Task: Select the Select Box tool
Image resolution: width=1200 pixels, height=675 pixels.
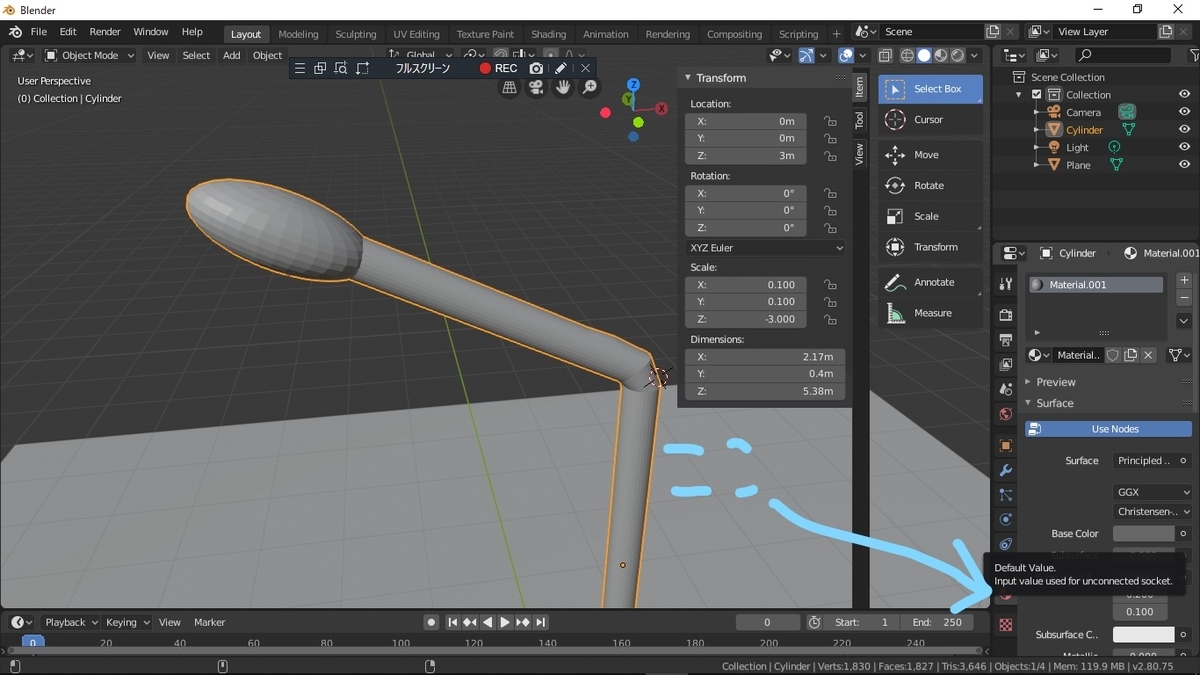Action: coord(930,89)
